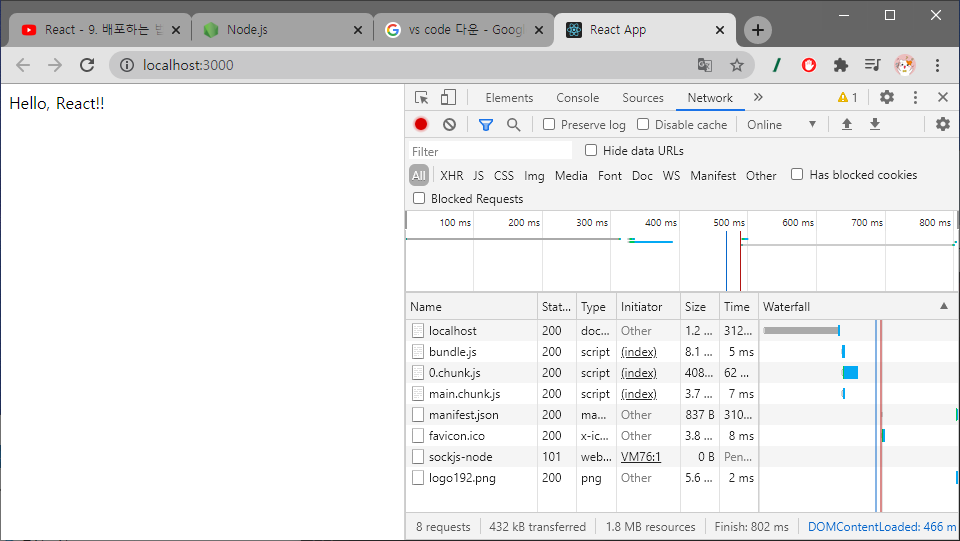The image size is (960, 541).
Task: Sort by Name column header
Action: [471, 307]
